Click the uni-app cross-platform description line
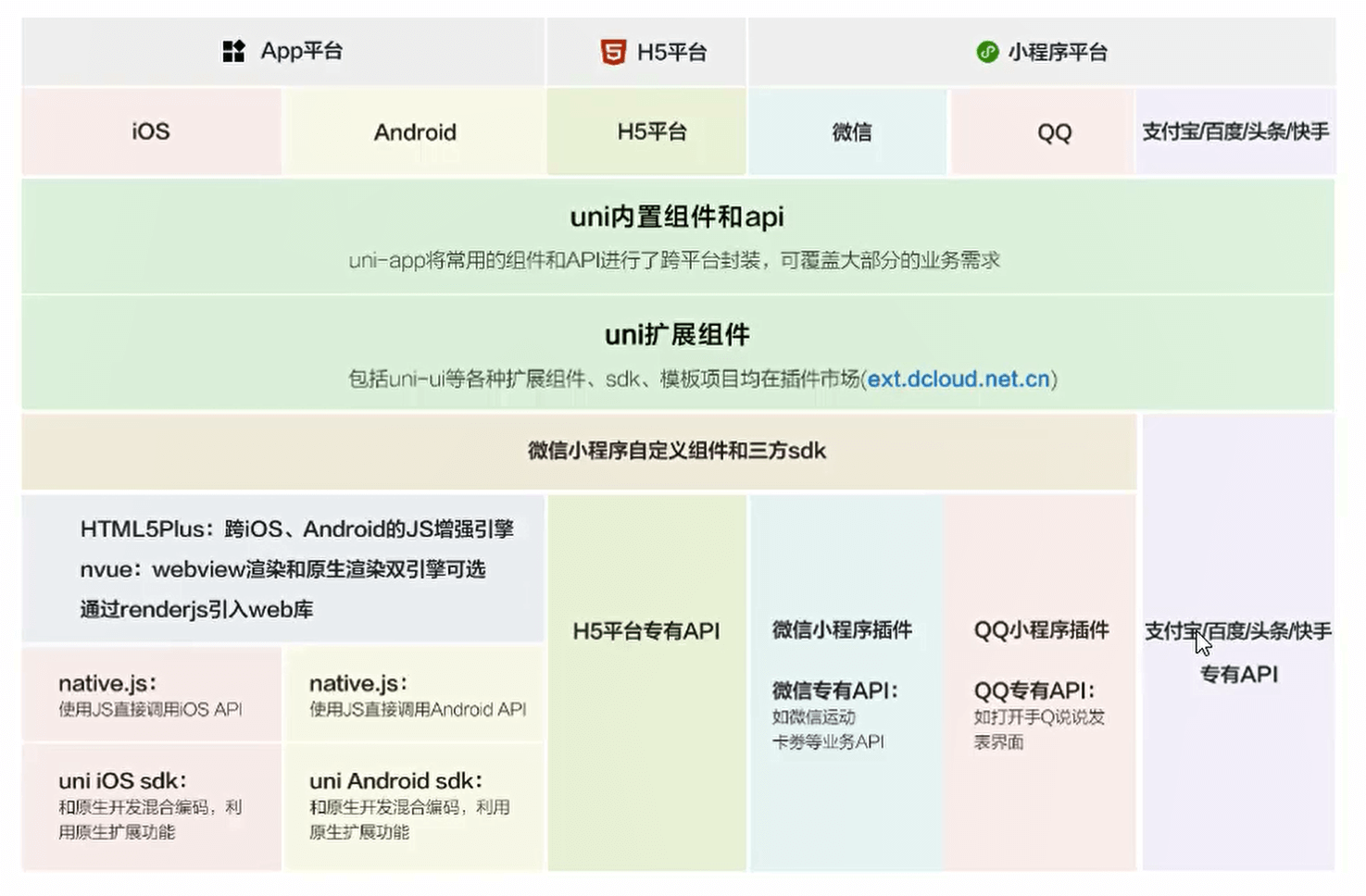1366x896 pixels. [674, 260]
